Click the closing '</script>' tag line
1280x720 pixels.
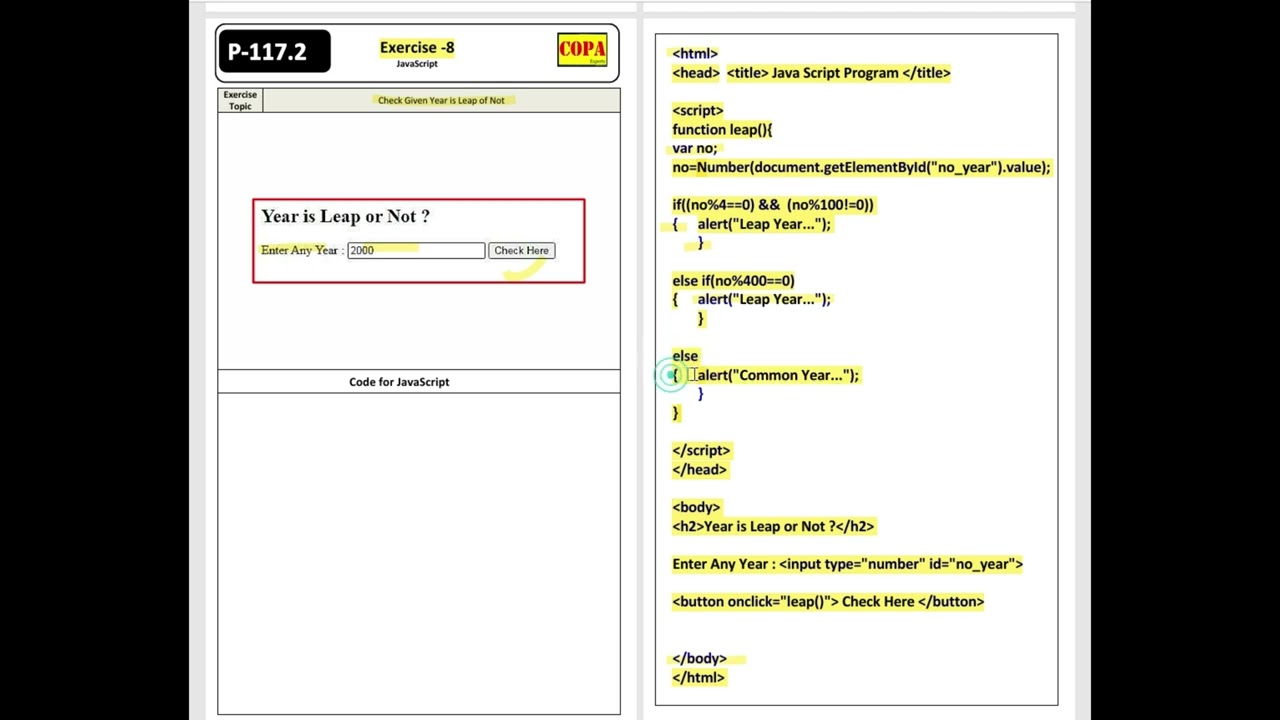pyautogui.click(x=701, y=450)
